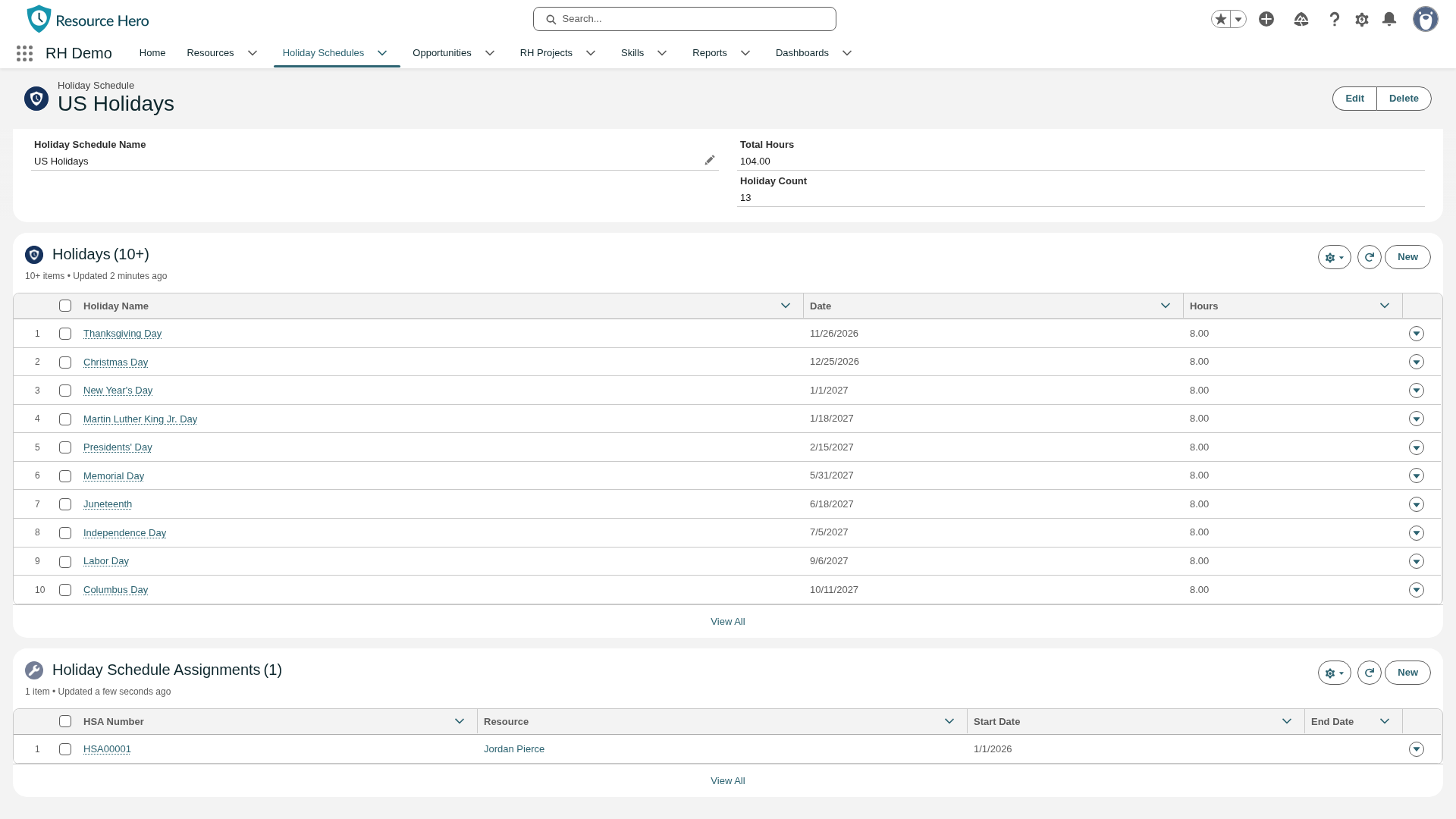The height and width of the screenshot is (819, 1456).
Task: Open Holidays list gear settings
Action: pos(1335,257)
